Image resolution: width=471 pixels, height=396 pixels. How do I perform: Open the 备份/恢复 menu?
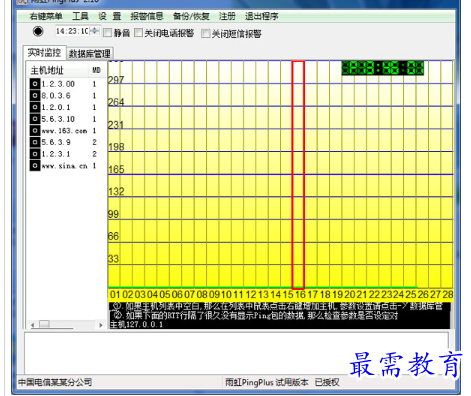191,16
